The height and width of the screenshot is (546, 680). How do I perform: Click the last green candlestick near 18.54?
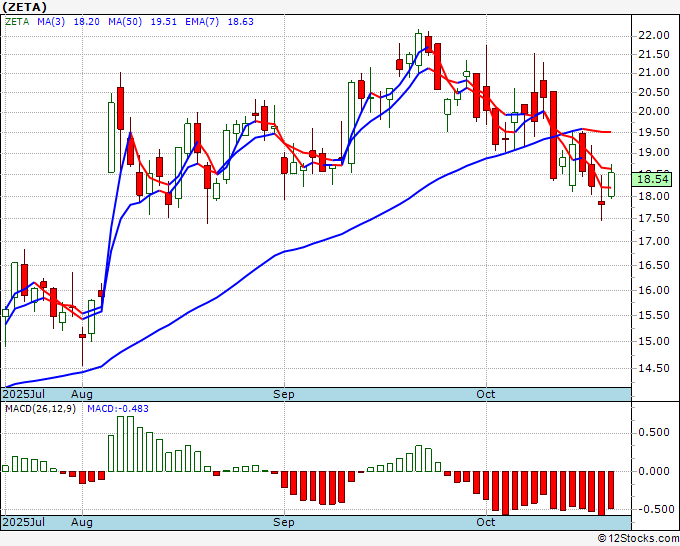tap(611, 184)
